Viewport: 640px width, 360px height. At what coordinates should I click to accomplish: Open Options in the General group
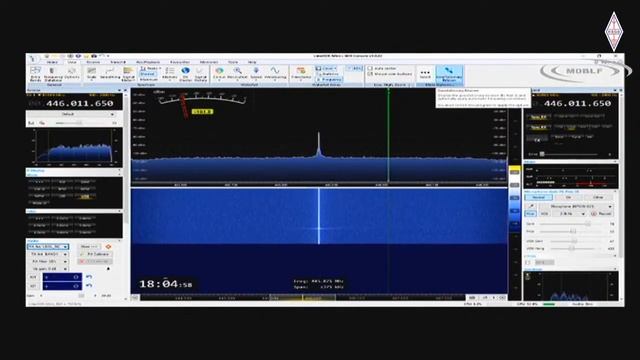[x=72, y=74]
